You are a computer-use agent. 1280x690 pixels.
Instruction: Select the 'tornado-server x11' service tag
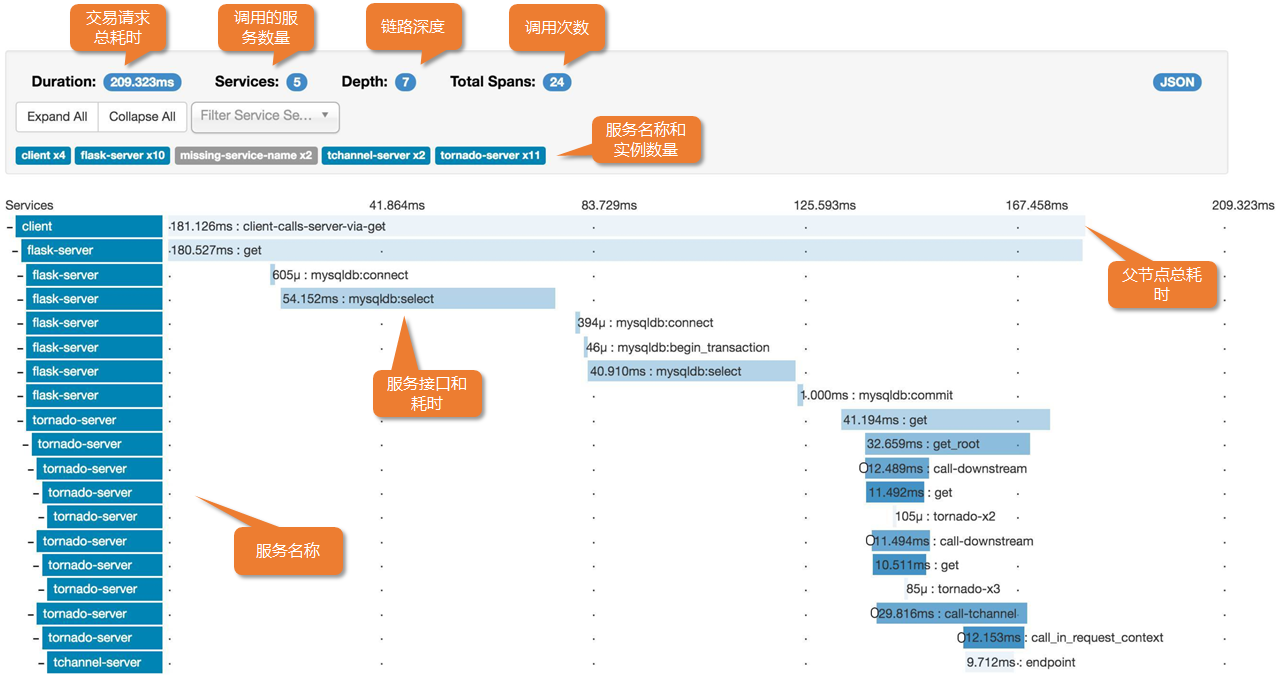490,156
